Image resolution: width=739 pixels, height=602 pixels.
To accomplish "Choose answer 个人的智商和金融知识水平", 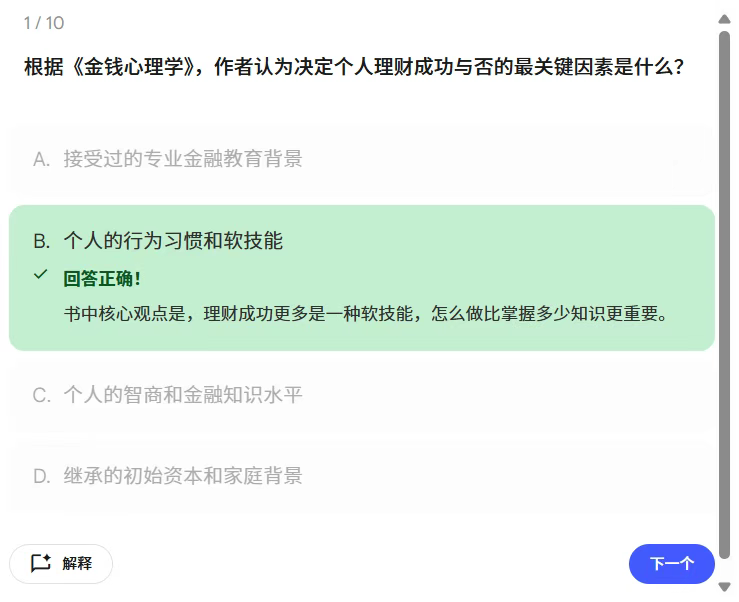I will [x=182, y=395].
